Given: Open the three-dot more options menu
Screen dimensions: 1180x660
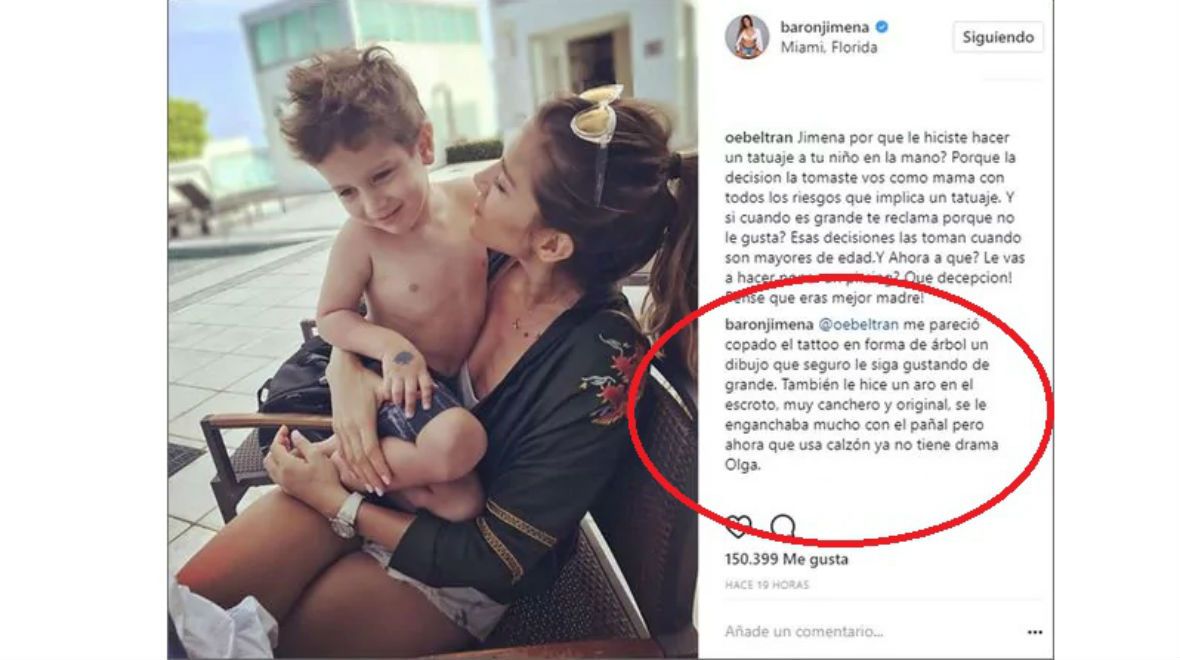Looking at the screenshot, I should pyautogui.click(x=1035, y=632).
